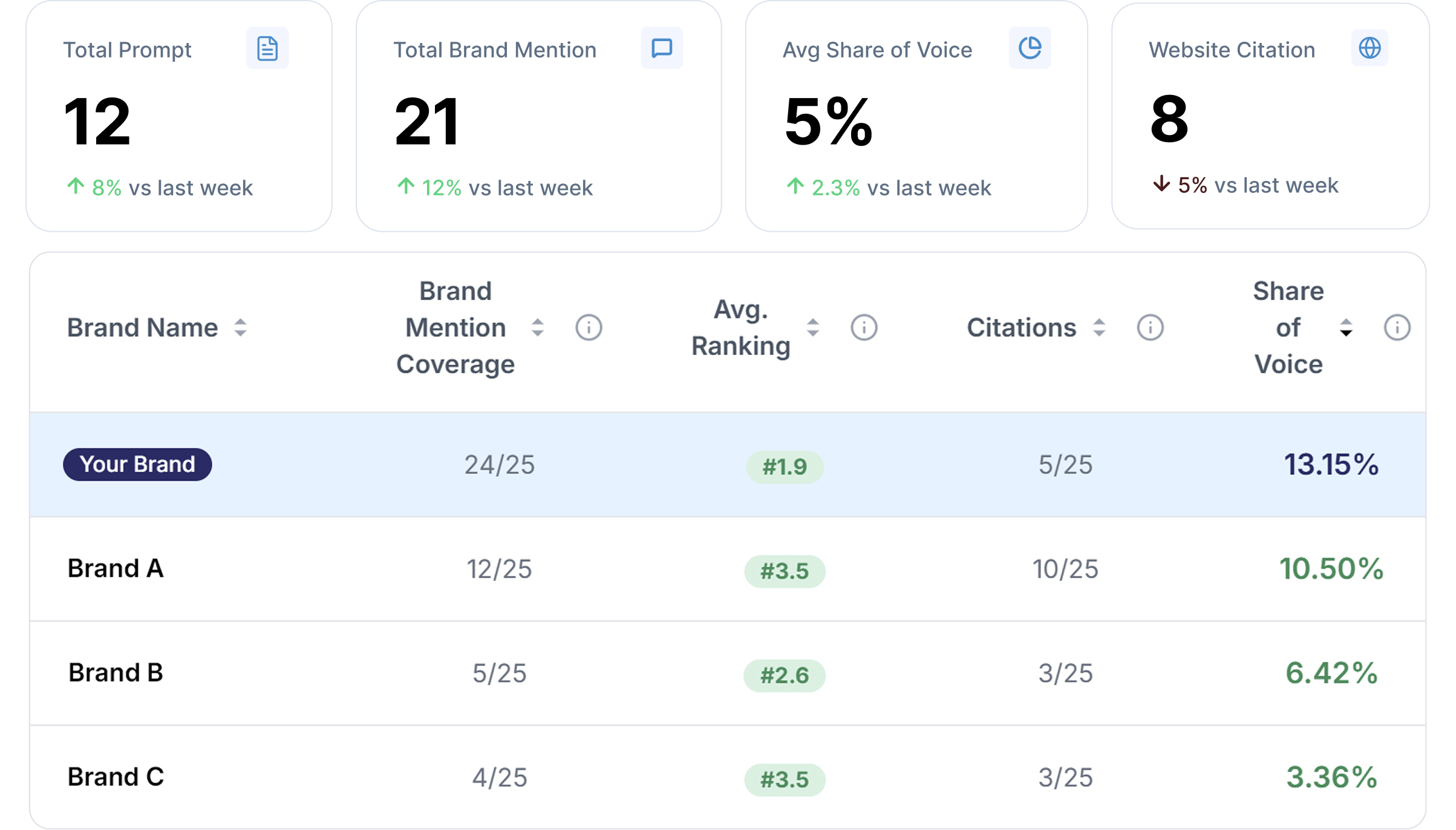Click Brand A's #3.5 ranking badge
The image size is (1456, 830).
coord(785,571)
